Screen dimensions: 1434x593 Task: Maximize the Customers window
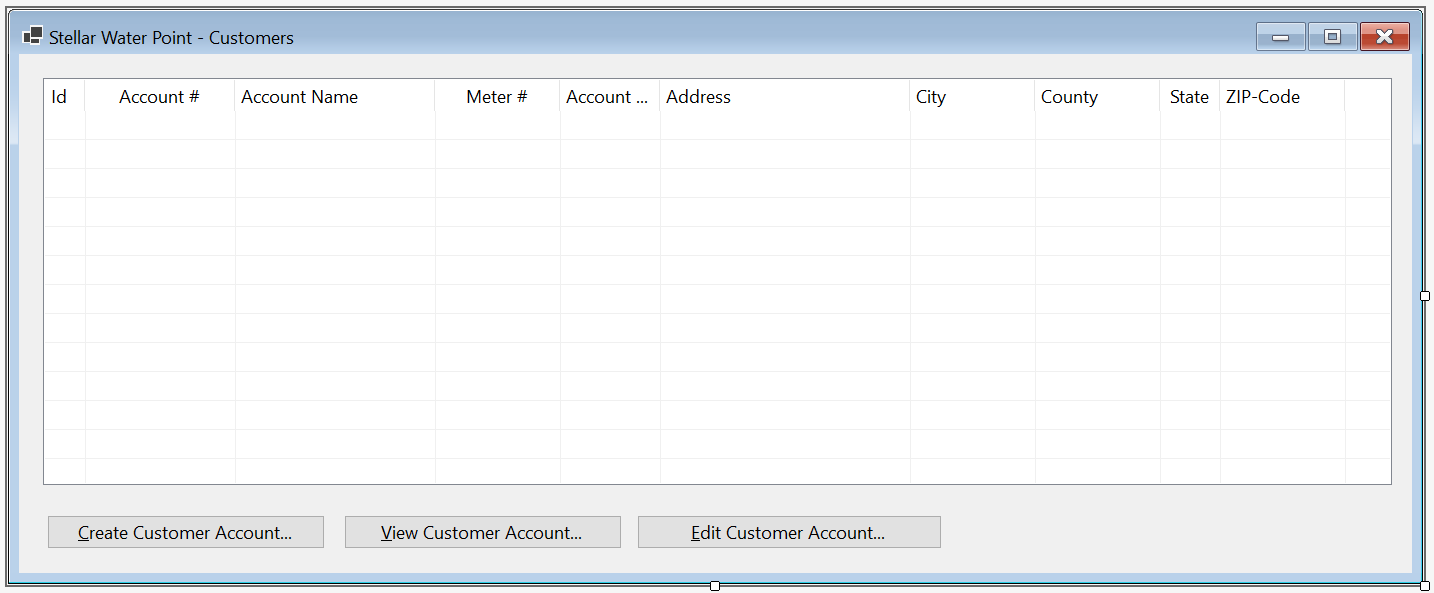pos(1332,37)
